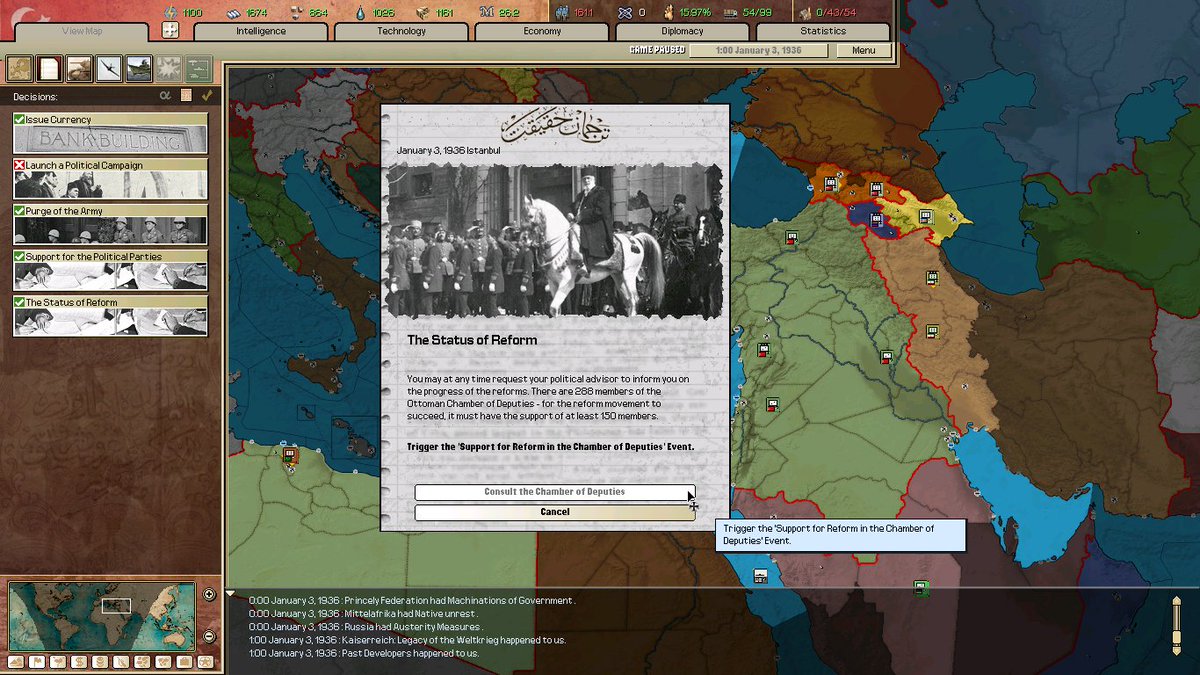Open the decisions list paper icon
1200x675 pixels.
click(x=49, y=69)
